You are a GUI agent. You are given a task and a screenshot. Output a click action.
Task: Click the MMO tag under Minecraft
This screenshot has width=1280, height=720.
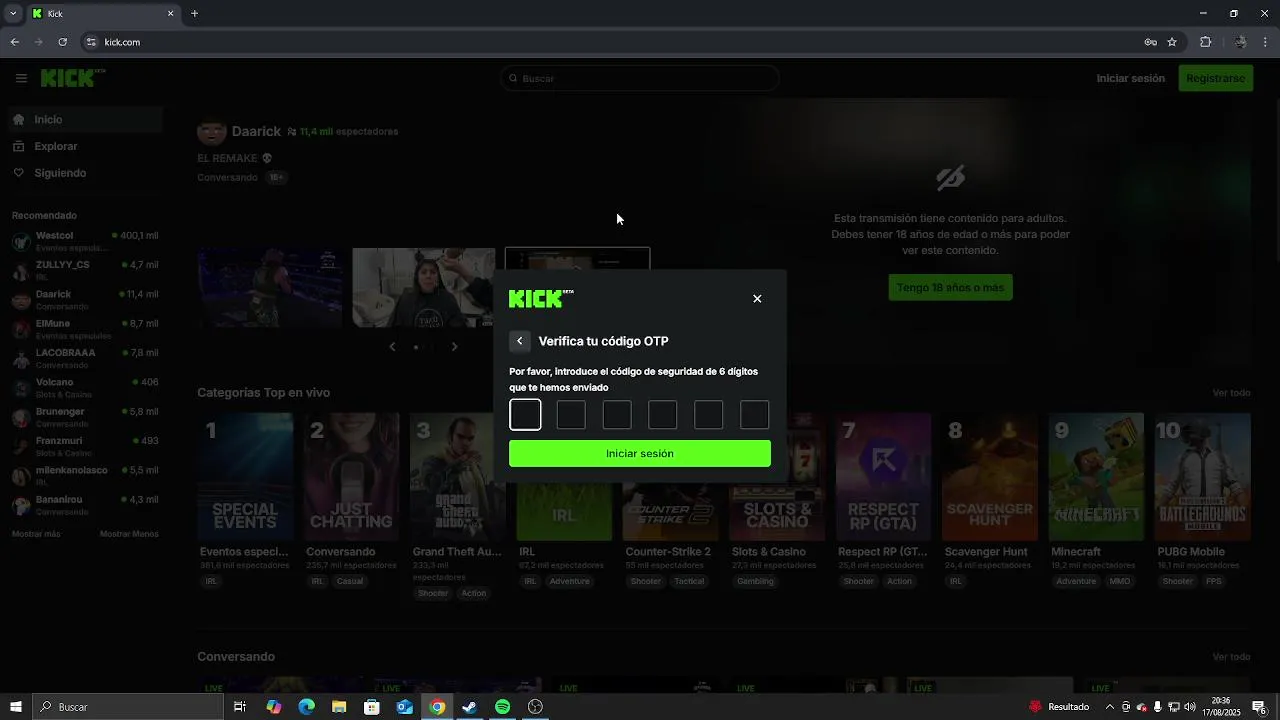pos(1120,581)
